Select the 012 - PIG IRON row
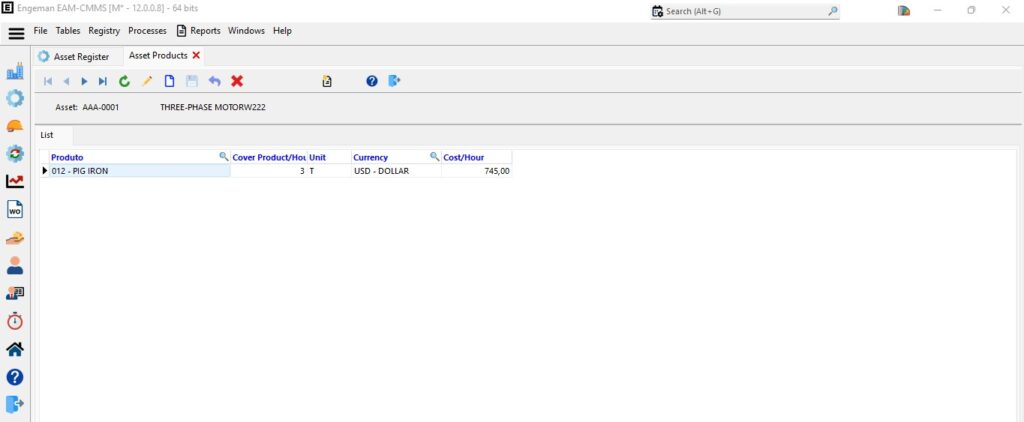1024x422 pixels. pyautogui.click(x=138, y=171)
